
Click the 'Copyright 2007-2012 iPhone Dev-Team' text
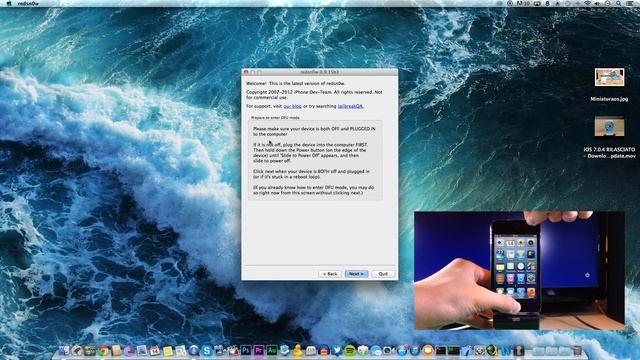click(314, 95)
